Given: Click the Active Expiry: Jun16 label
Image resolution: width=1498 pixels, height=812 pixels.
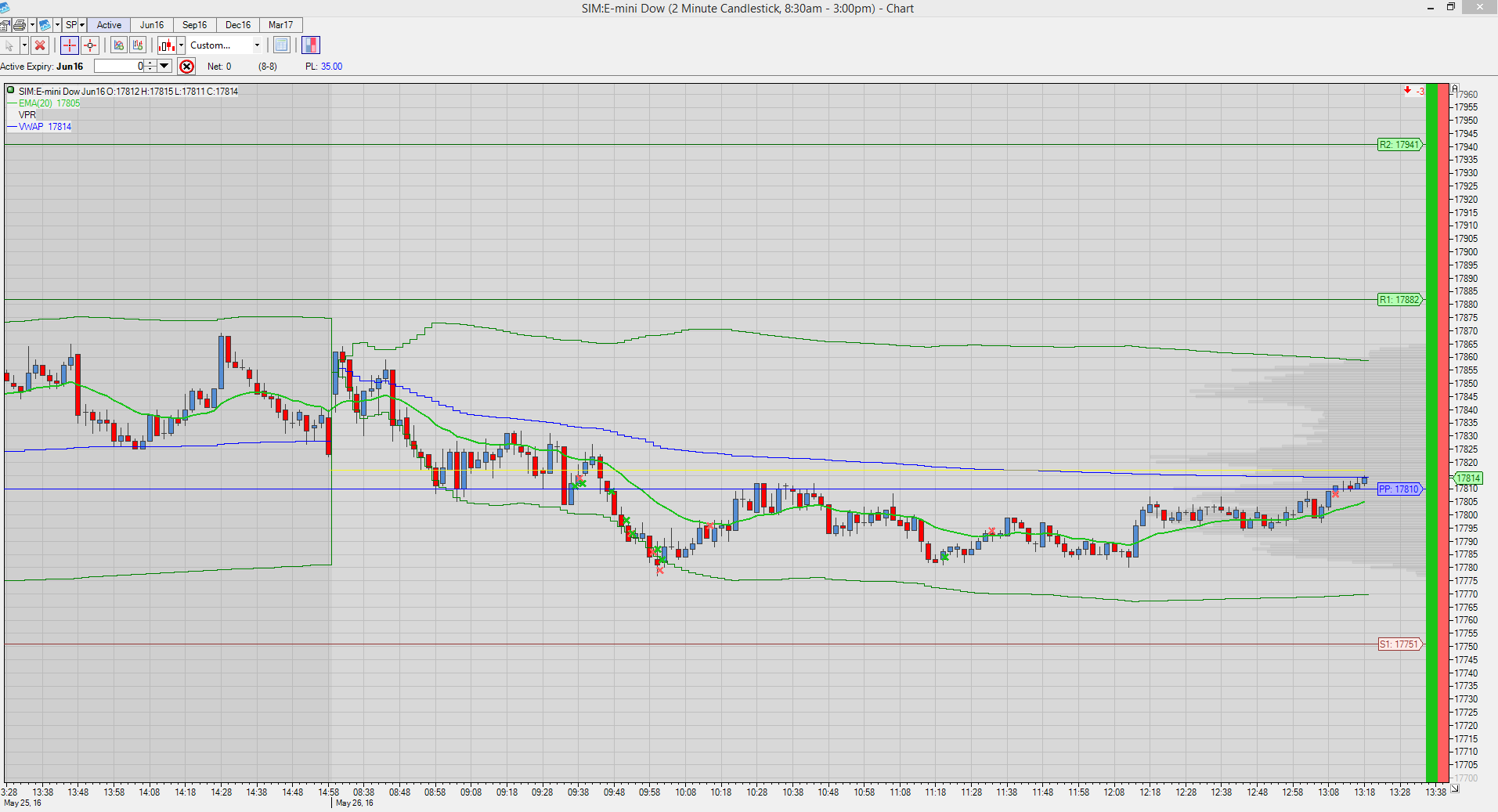Looking at the screenshot, I should (x=42, y=67).
